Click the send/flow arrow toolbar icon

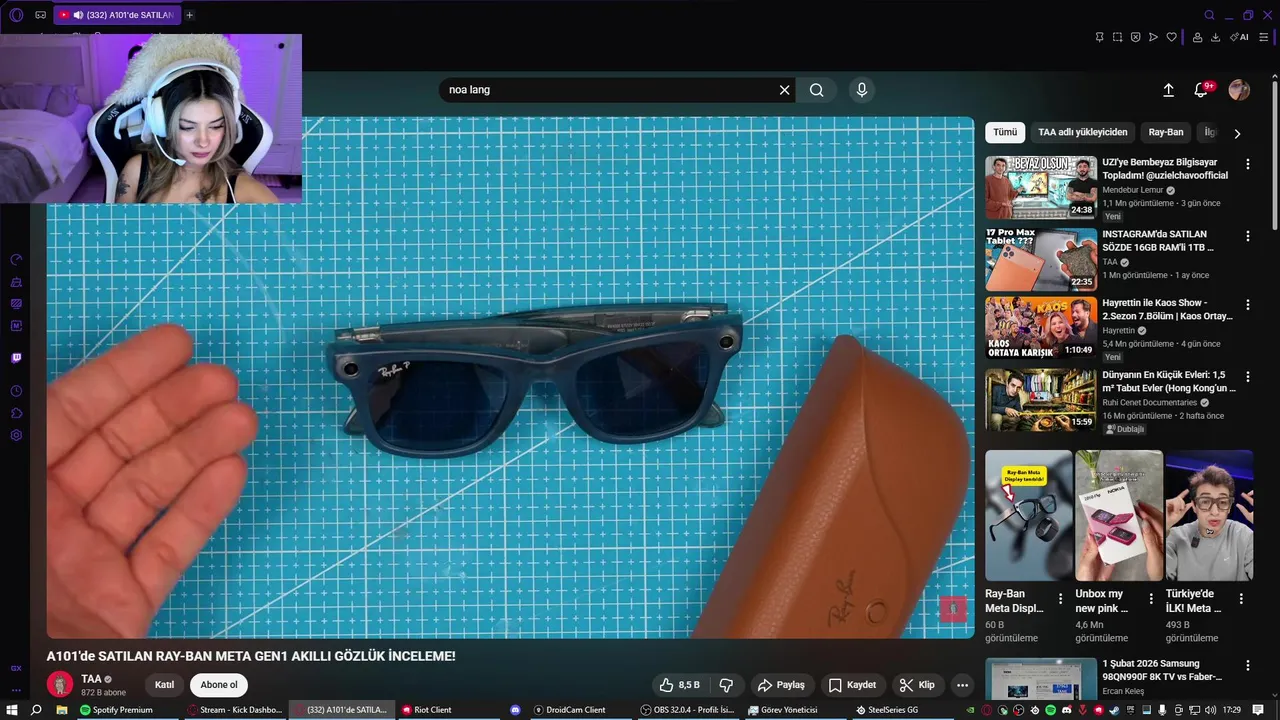pyautogui.click(x=1153, y=37)
